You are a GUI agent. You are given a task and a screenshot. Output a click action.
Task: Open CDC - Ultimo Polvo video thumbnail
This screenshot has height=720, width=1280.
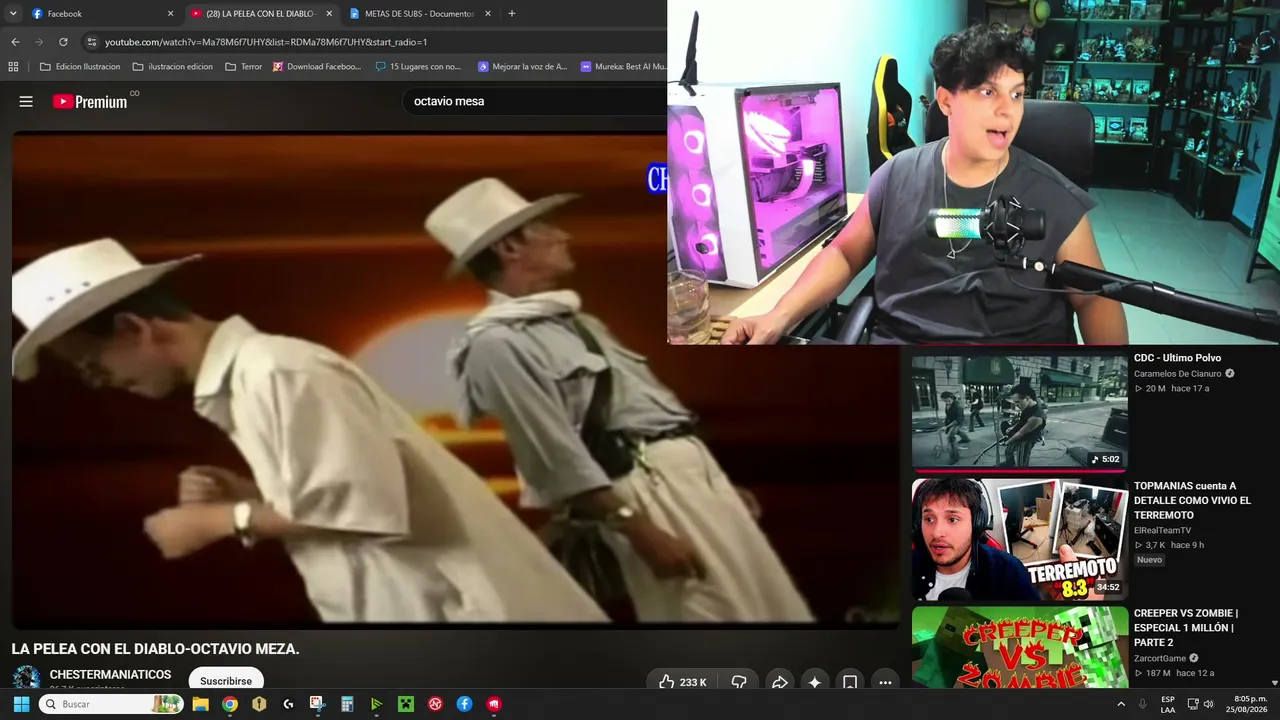coord(1019,411)
